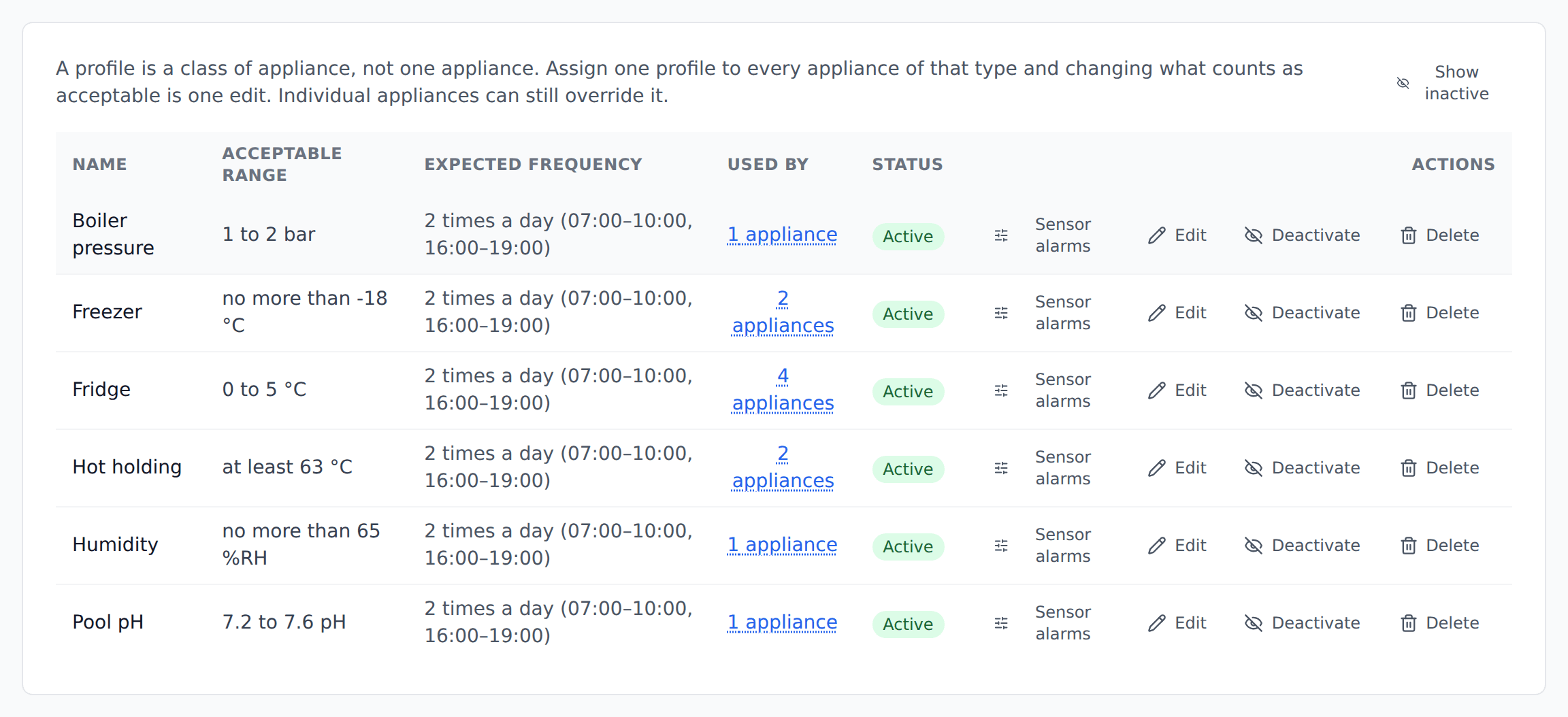
Task: Deactivate the Hot holding profile
Action: click(1303, 468)
